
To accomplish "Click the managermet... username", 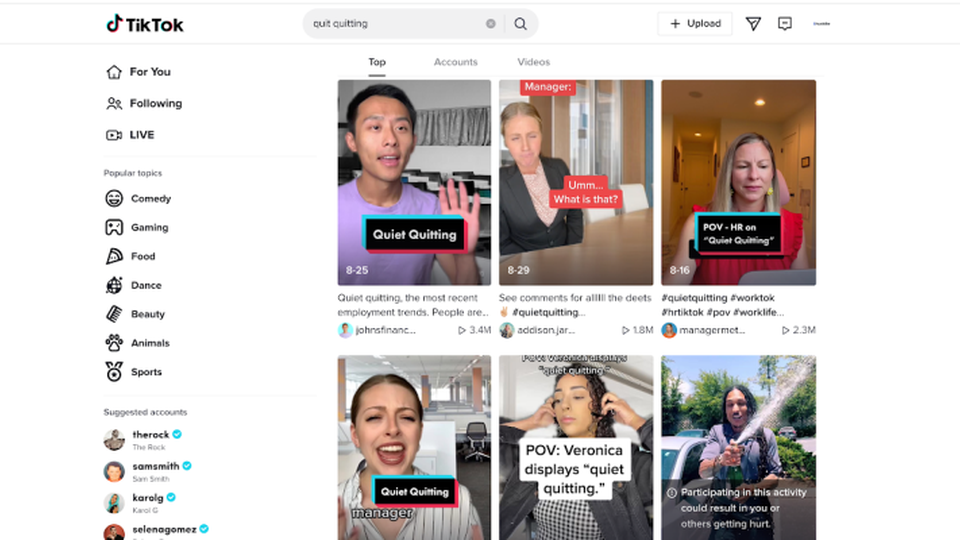I will tap(712, 330).
